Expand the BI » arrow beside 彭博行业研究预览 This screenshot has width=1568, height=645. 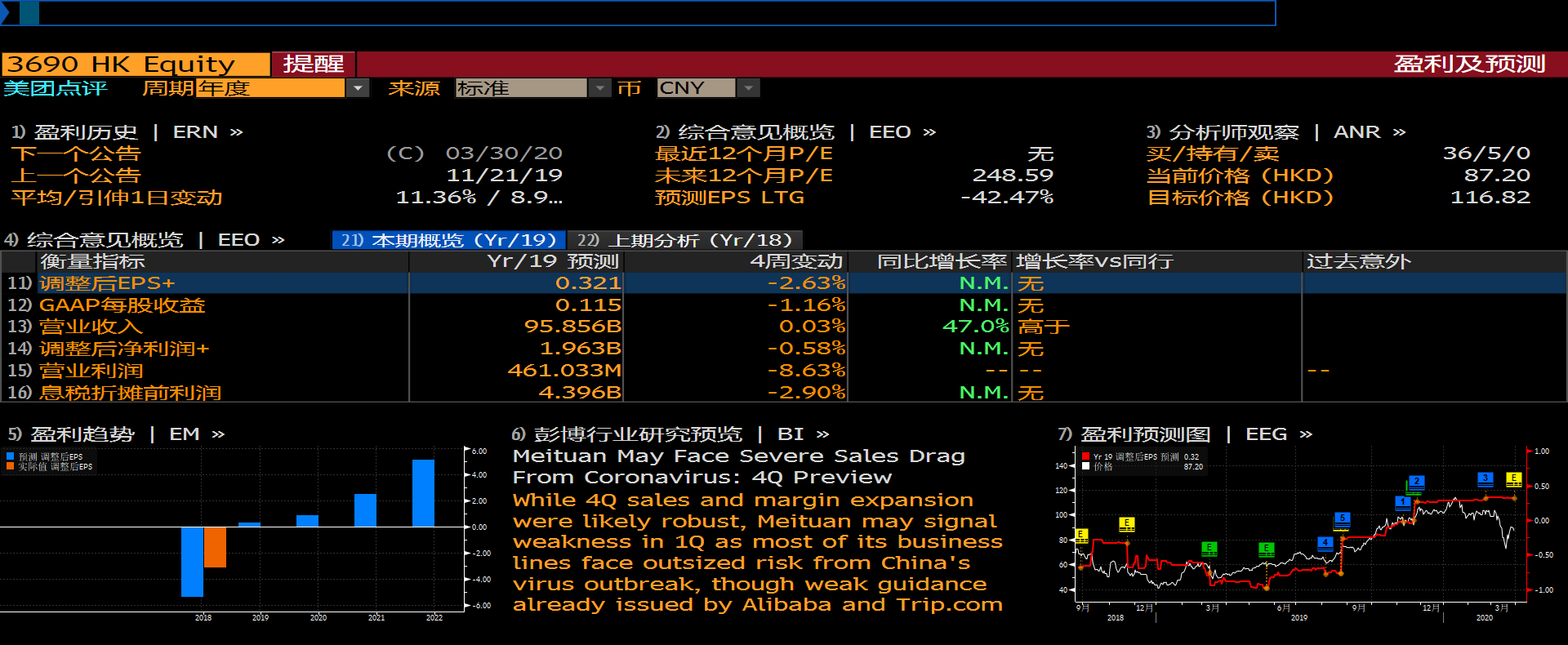tap(822, 434)
